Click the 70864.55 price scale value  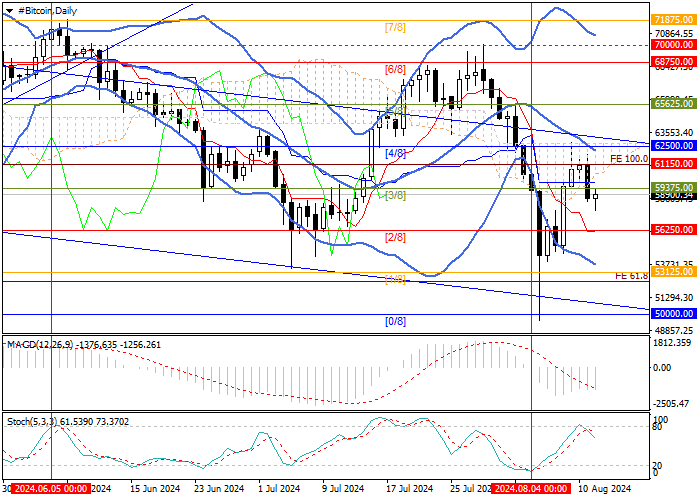point(674,34)
